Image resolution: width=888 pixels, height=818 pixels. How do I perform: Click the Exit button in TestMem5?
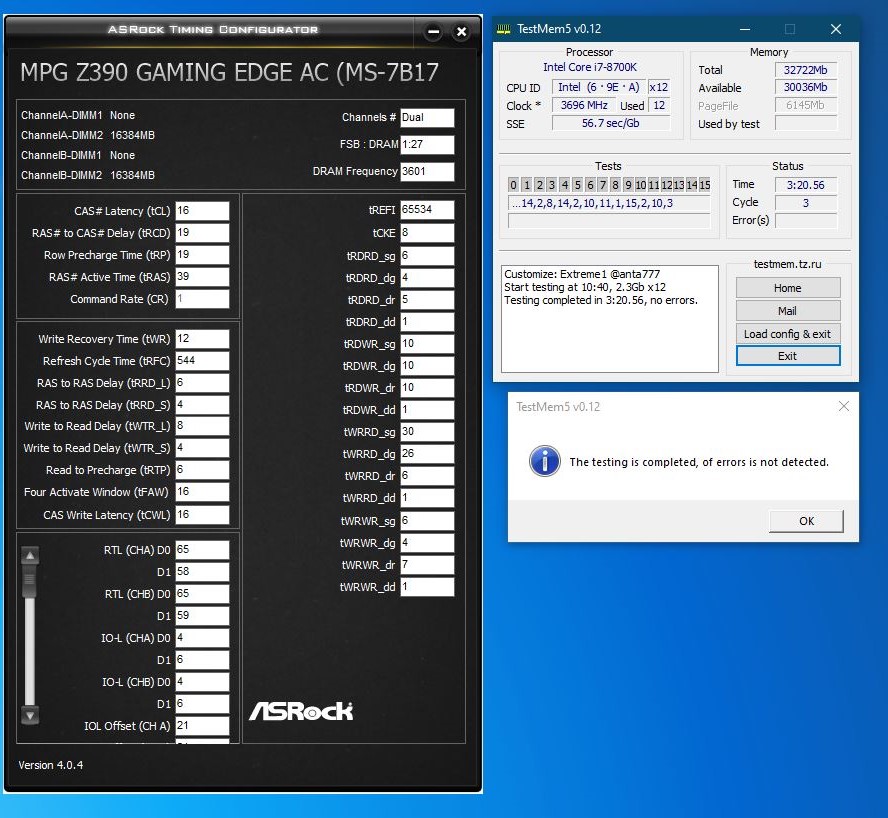coord(788,356)
